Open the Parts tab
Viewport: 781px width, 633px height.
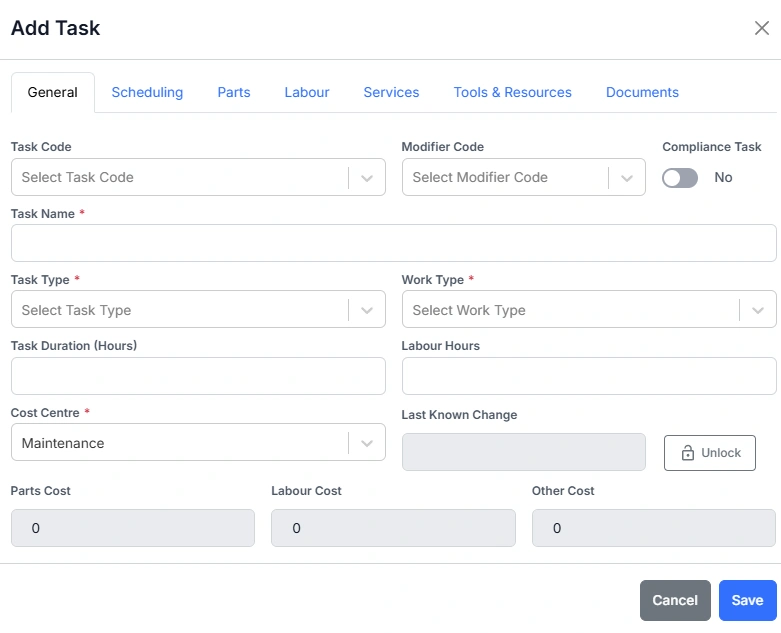tap(234, 92)
